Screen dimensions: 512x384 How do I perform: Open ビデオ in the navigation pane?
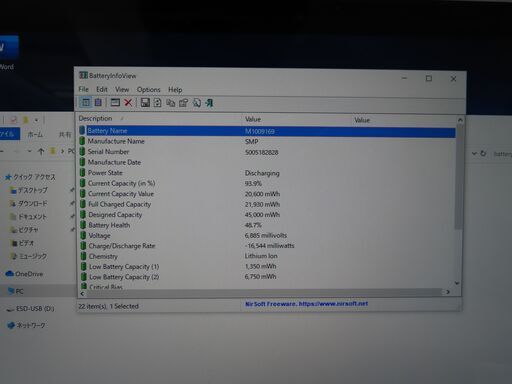click(x=23, y=243)
